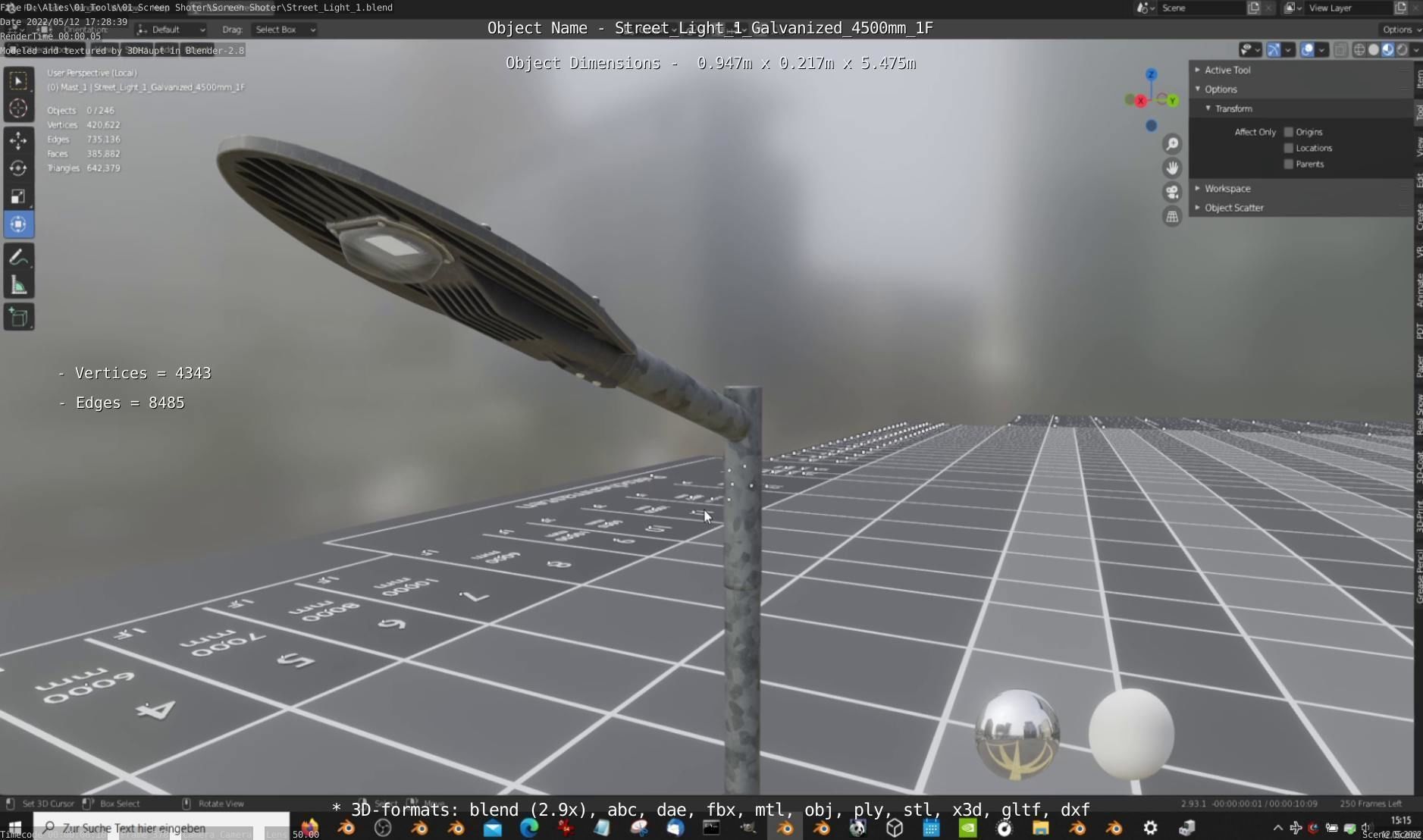Enable Affect Only Origins checkbox
1423x840 pixels.
click(1288, 132)
